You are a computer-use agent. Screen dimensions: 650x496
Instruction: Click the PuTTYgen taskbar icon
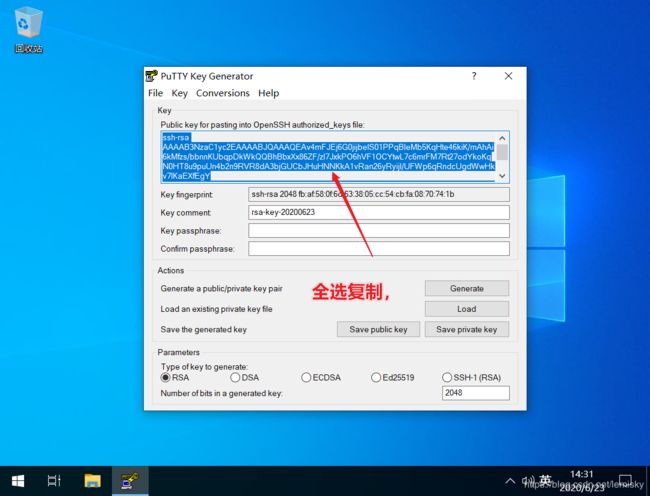[130, 481]
